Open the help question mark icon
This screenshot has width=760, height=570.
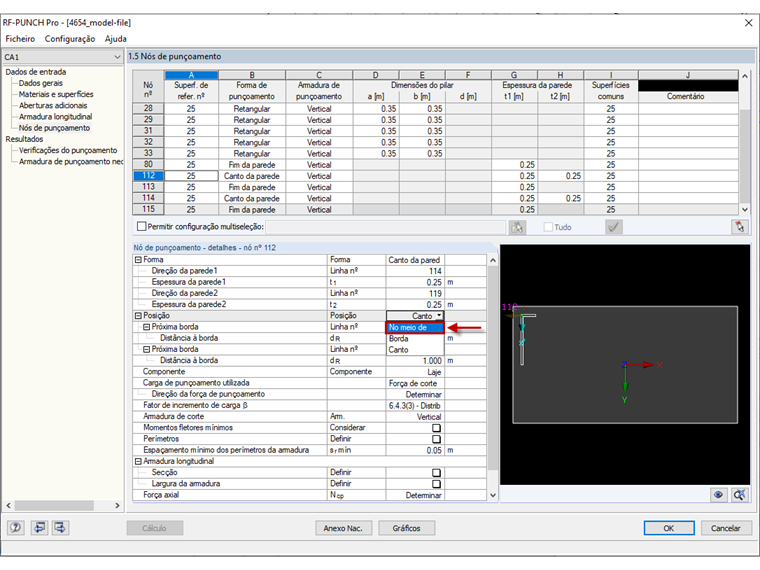pos(16,527)
